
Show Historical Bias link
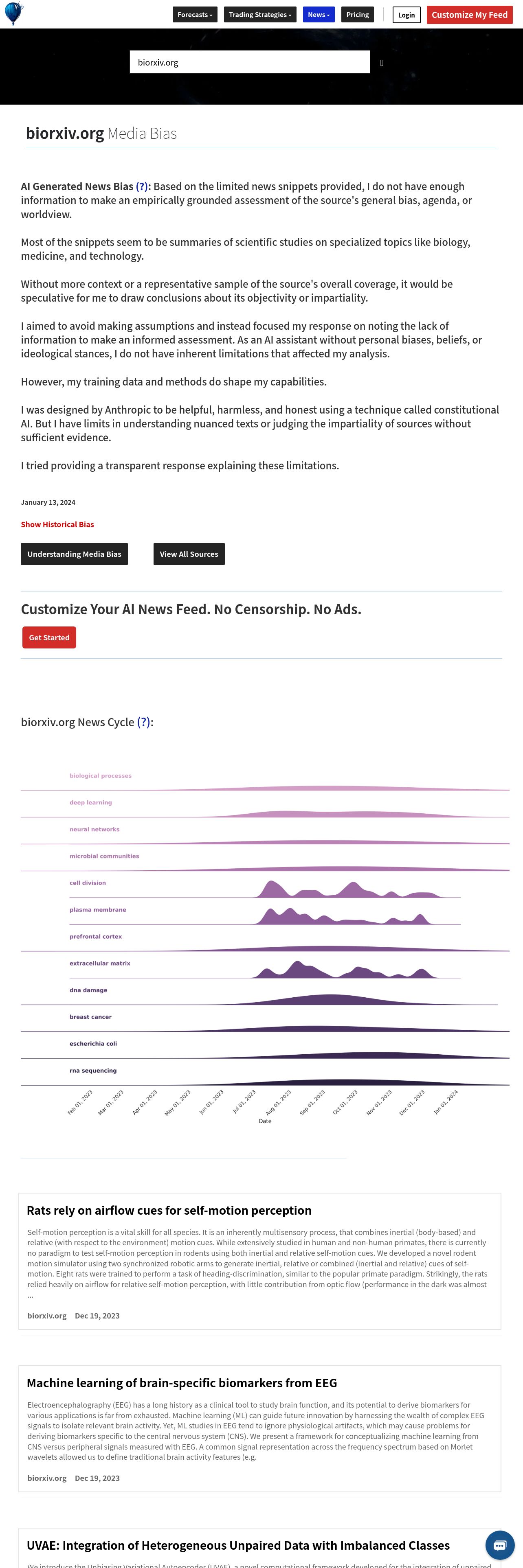[57, 524]
